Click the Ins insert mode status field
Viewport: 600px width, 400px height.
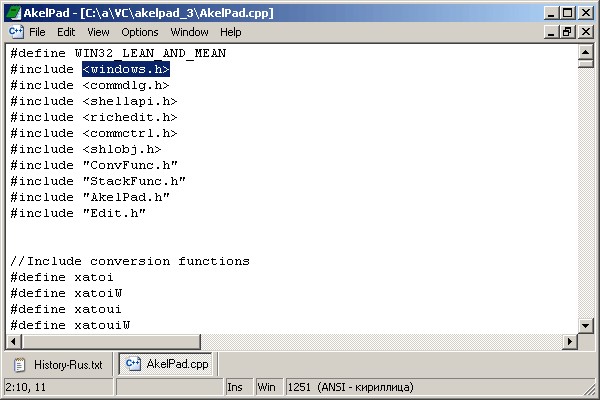[x=239, y=387]
